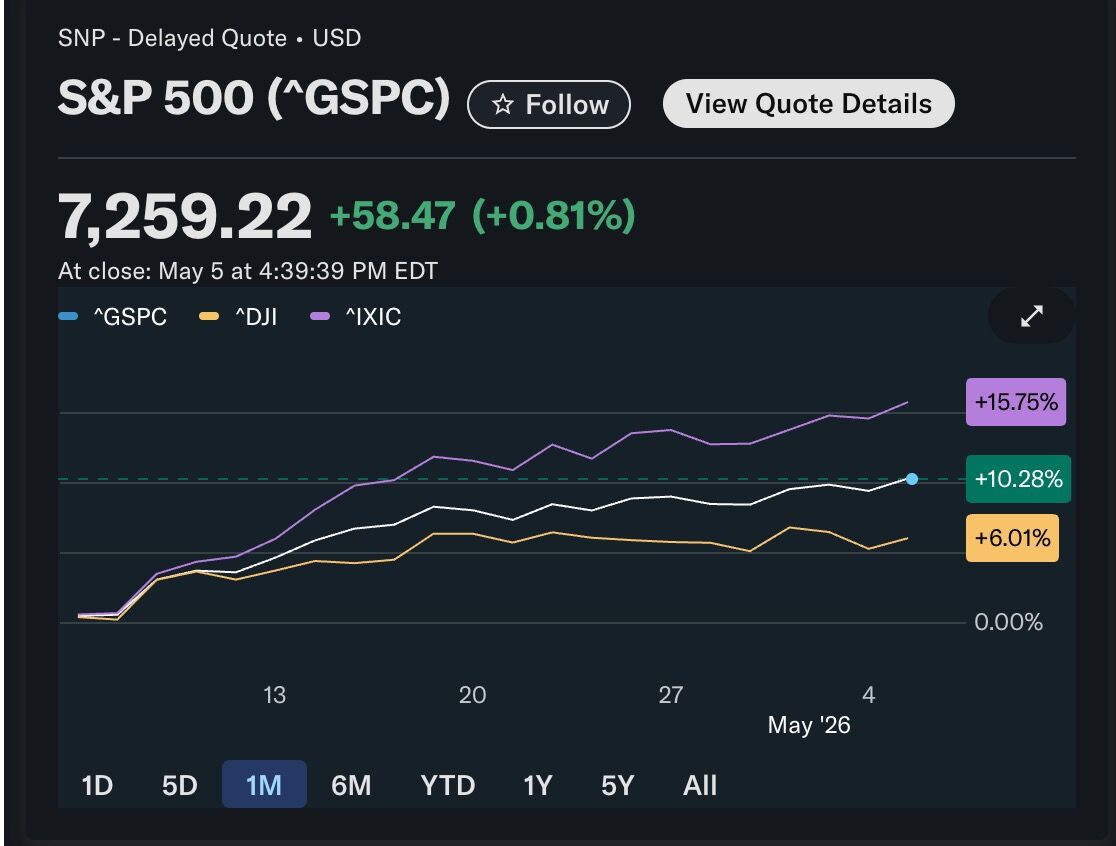
Task: Click the date label 13 on axis
Action: click(275, 694)
